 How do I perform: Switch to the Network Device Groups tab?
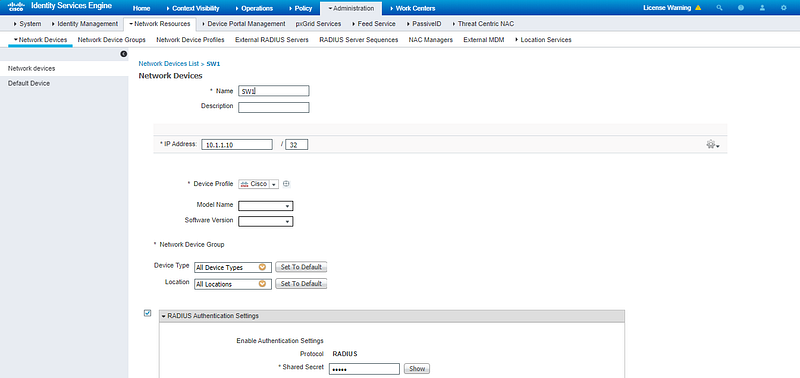tap(111, 39)
